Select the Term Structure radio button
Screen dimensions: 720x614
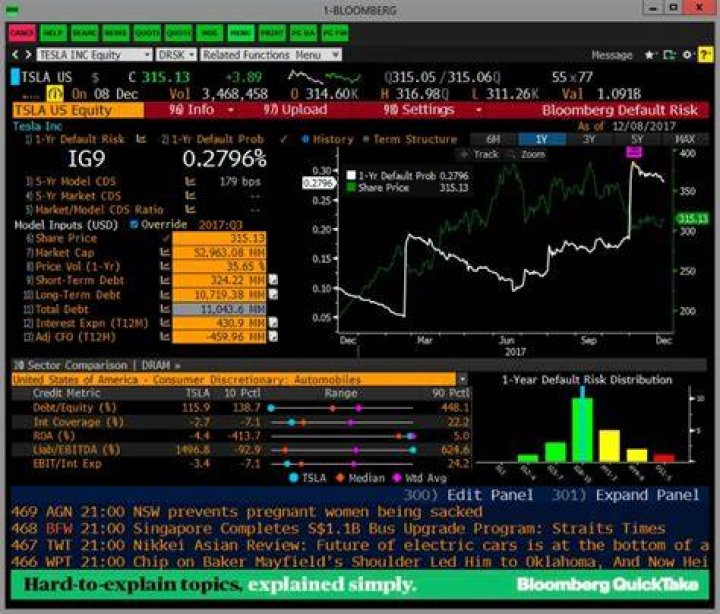click(366, 139)
